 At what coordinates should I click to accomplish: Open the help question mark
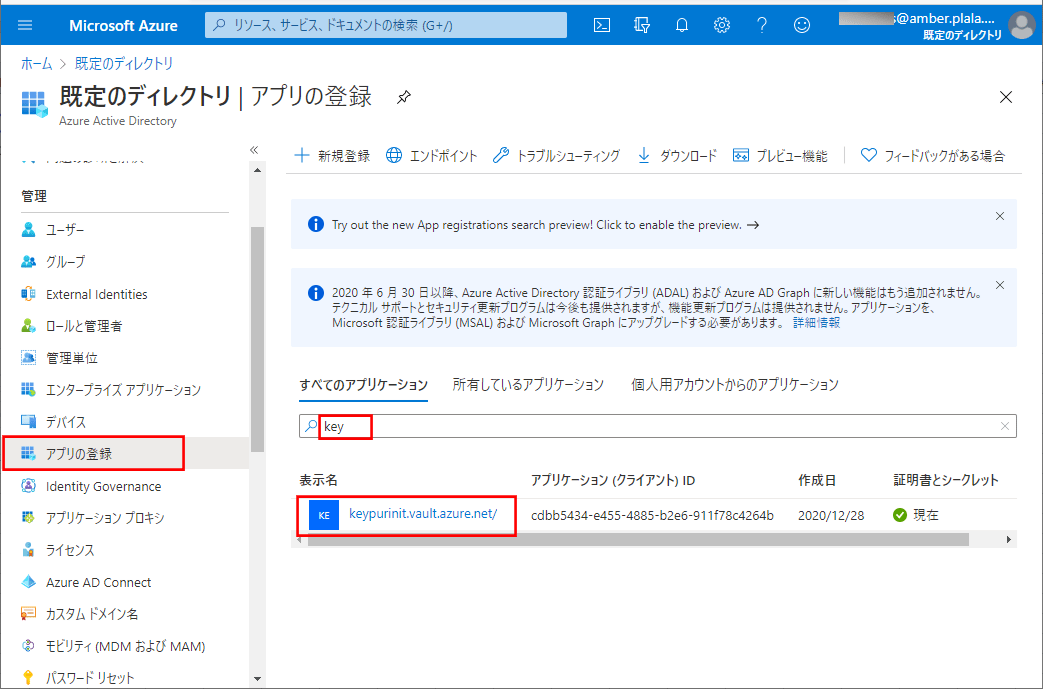click(762, 25)
